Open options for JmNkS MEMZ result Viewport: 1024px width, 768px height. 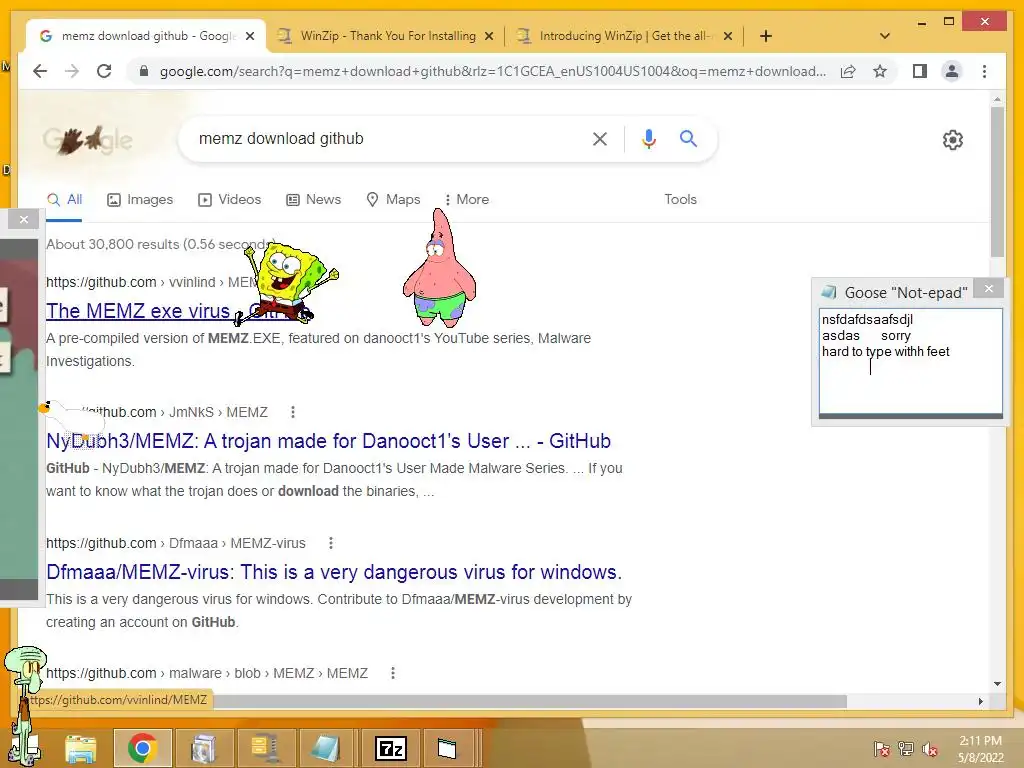pos(293,412)
